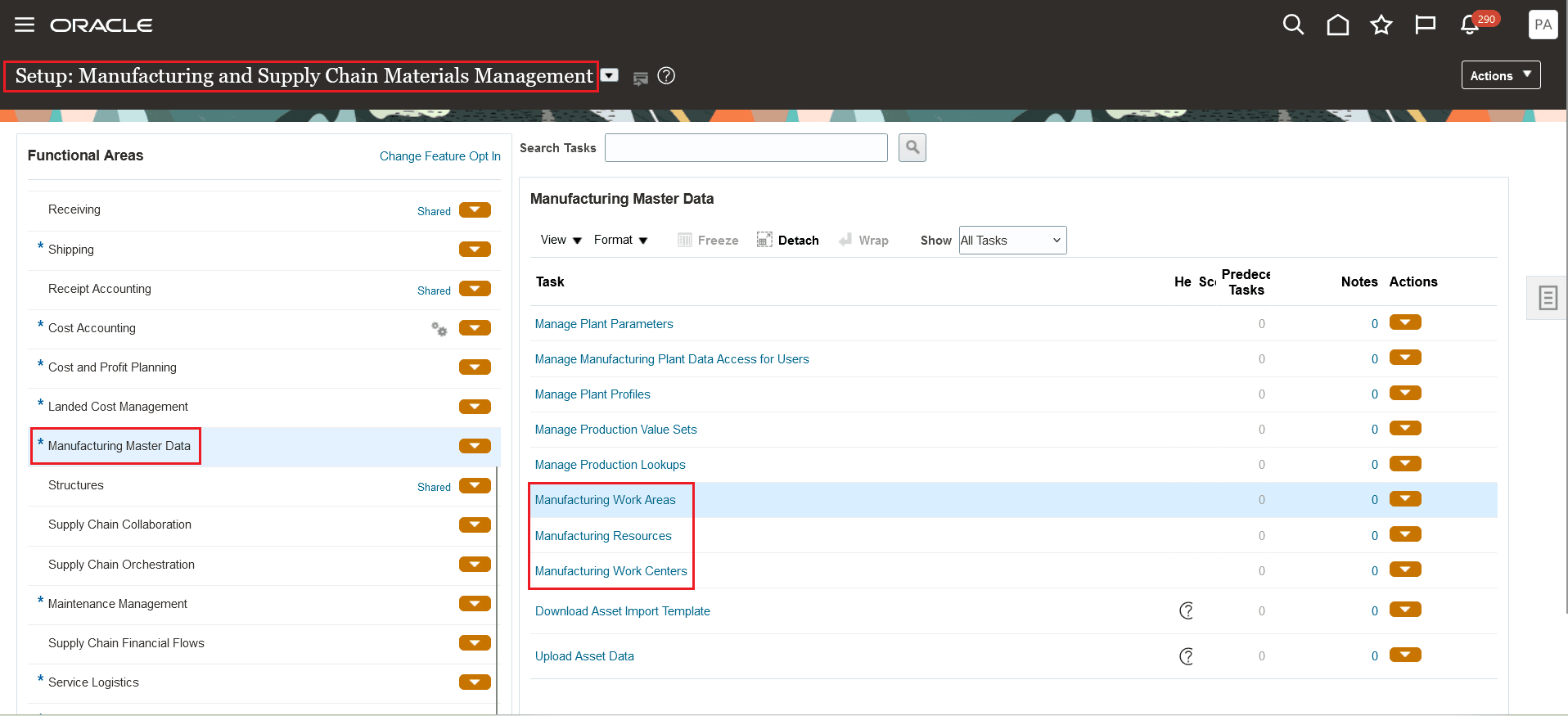The image size is (1568, 716).
Task: Click the Freeze toolbar button
Action: point(708,240)
